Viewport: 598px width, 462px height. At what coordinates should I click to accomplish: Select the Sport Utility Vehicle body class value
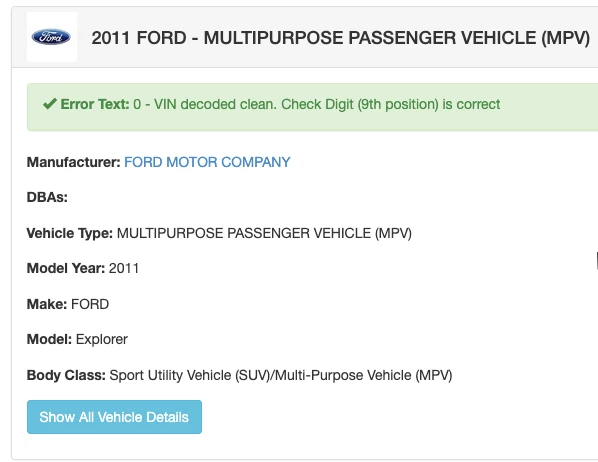[x=281, y=375]
